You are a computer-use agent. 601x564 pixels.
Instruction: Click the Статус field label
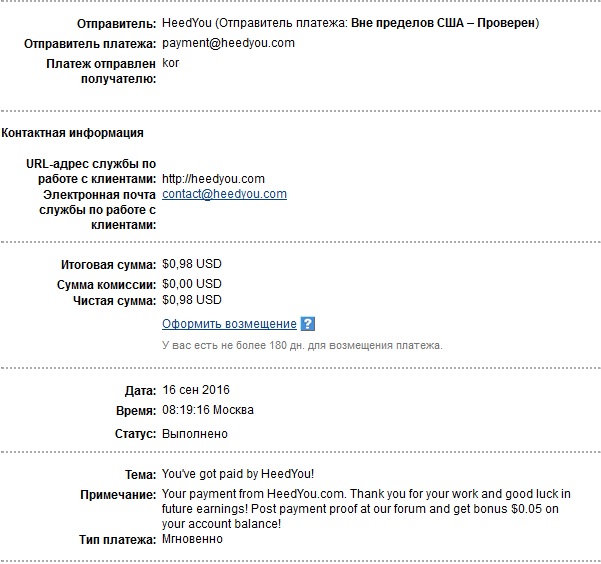pyautogui.click(x=135, y=434)
